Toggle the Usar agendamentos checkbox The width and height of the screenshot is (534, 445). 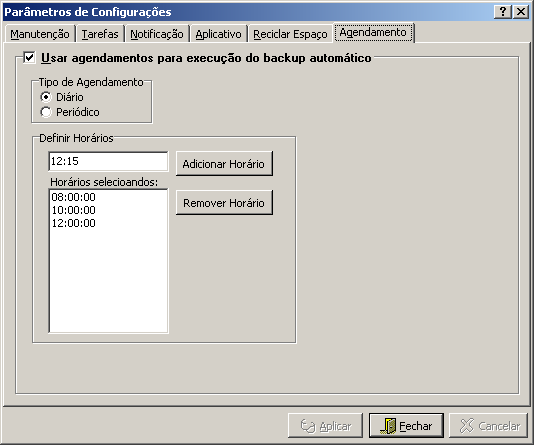pos(29,57)
